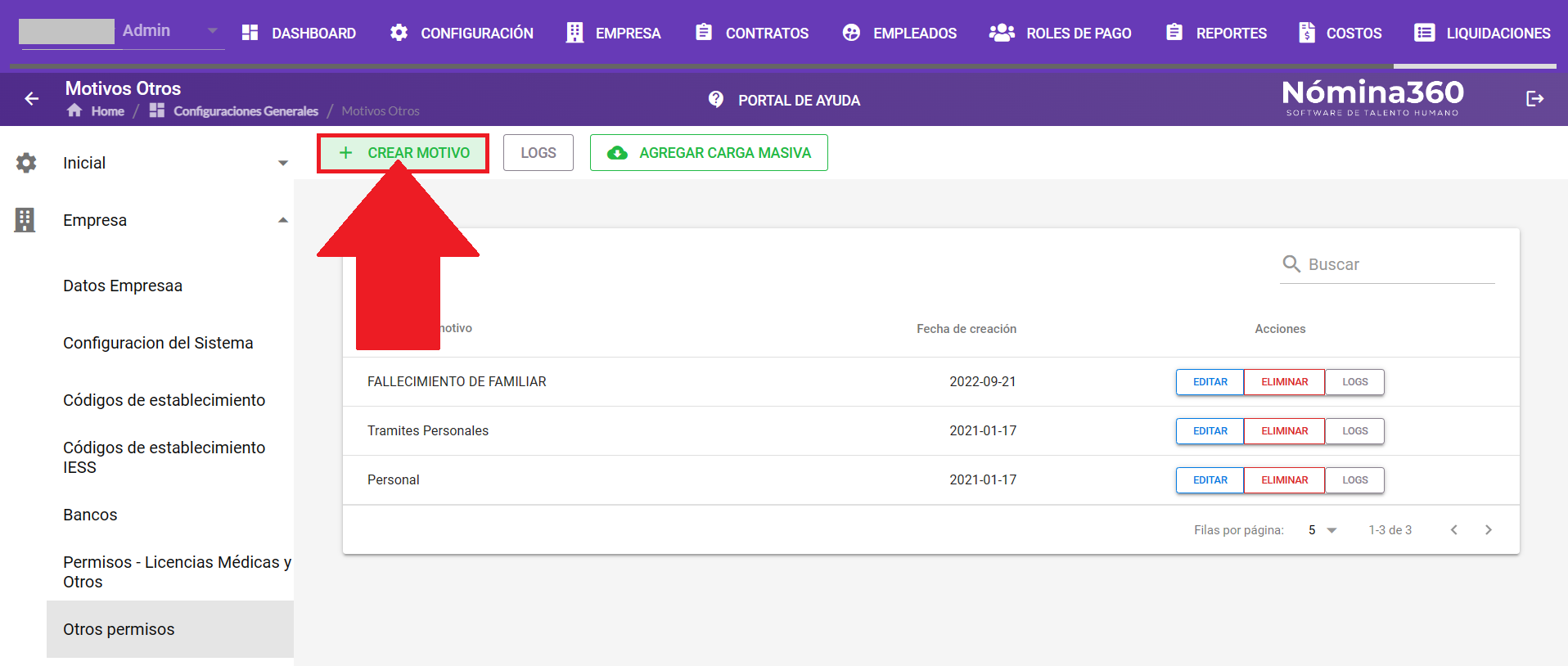This screenshot has width=1568, height=666.
Task: Go to next page of table
Action: tap(1489, 530)
